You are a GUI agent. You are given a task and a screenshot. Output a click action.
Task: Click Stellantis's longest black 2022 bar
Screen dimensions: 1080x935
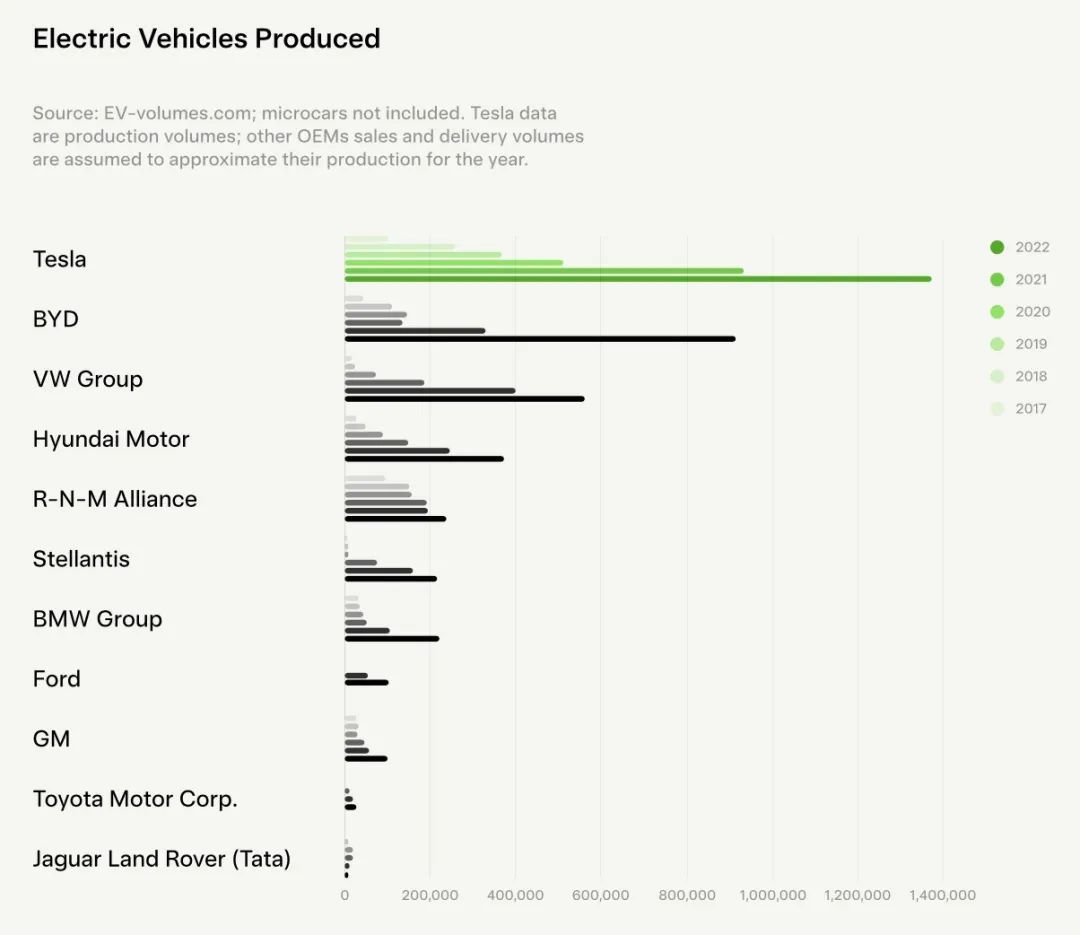point(391,579)
